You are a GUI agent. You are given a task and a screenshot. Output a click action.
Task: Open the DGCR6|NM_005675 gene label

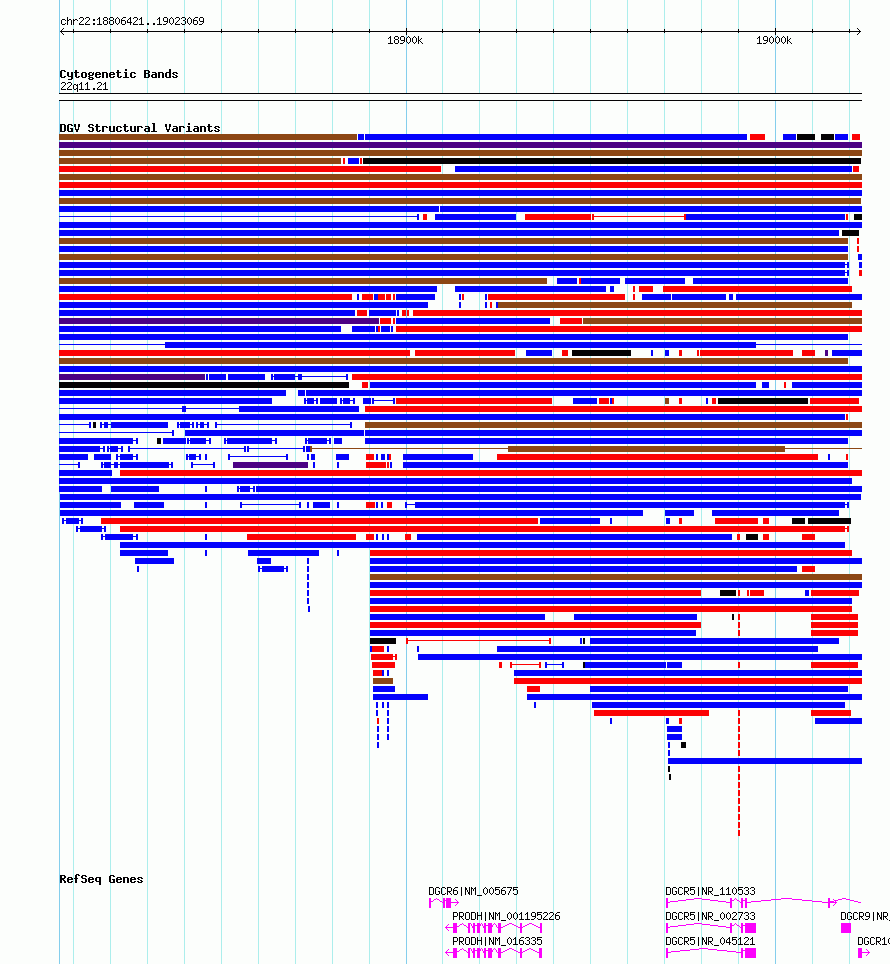click(x=473, y=891)
